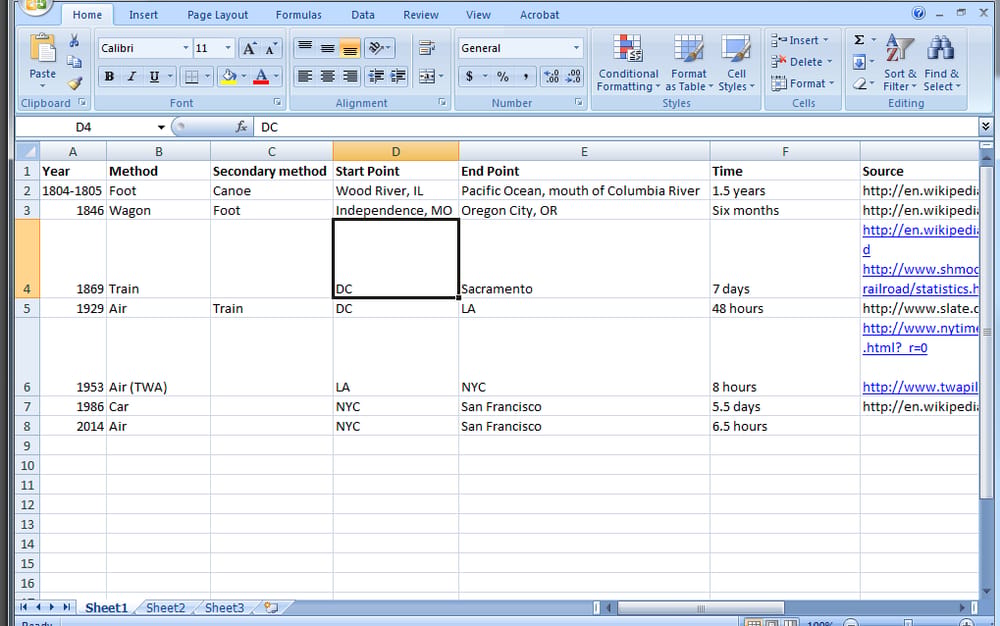
Task: Expand the Format cells dropdown
Action: point(832,84)
